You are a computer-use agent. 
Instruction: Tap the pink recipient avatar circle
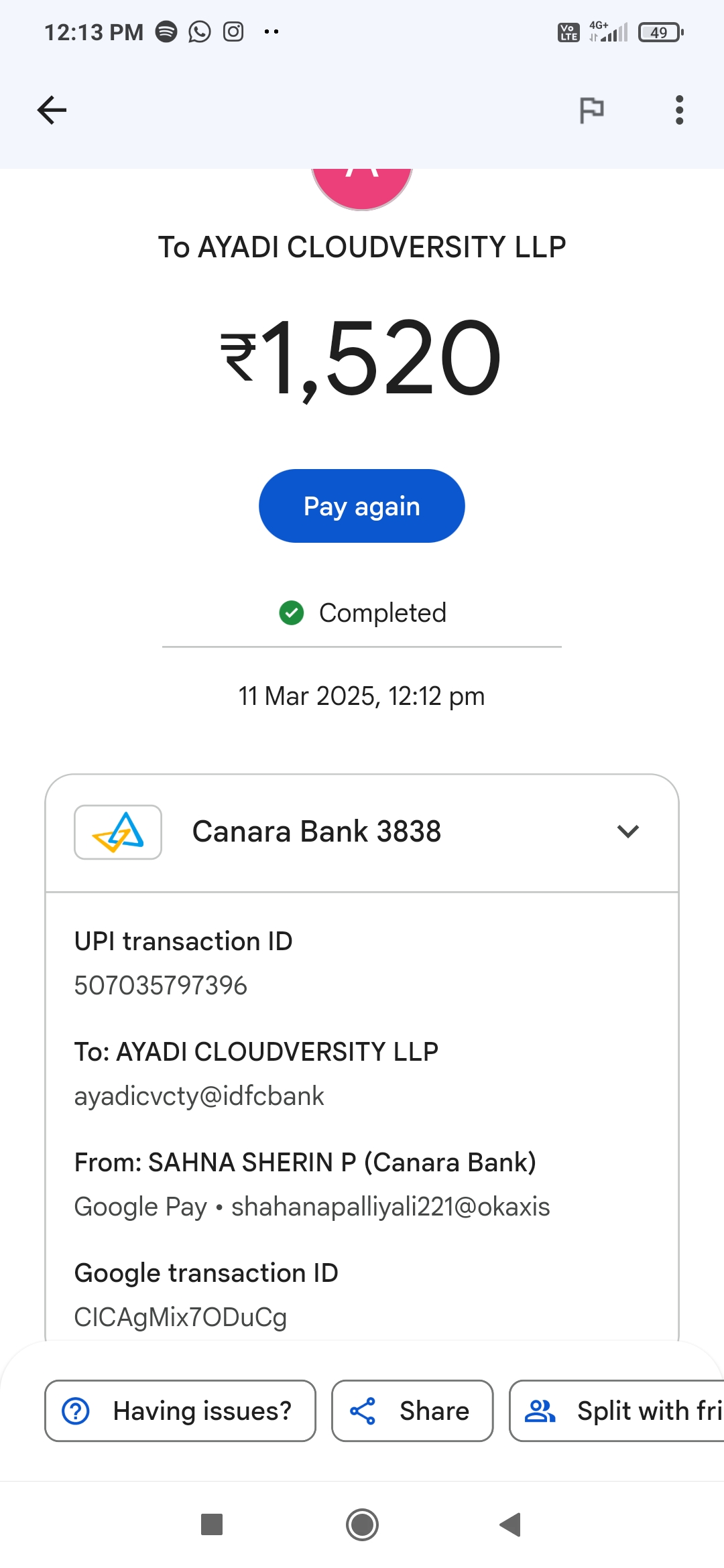tap(362, 188)
